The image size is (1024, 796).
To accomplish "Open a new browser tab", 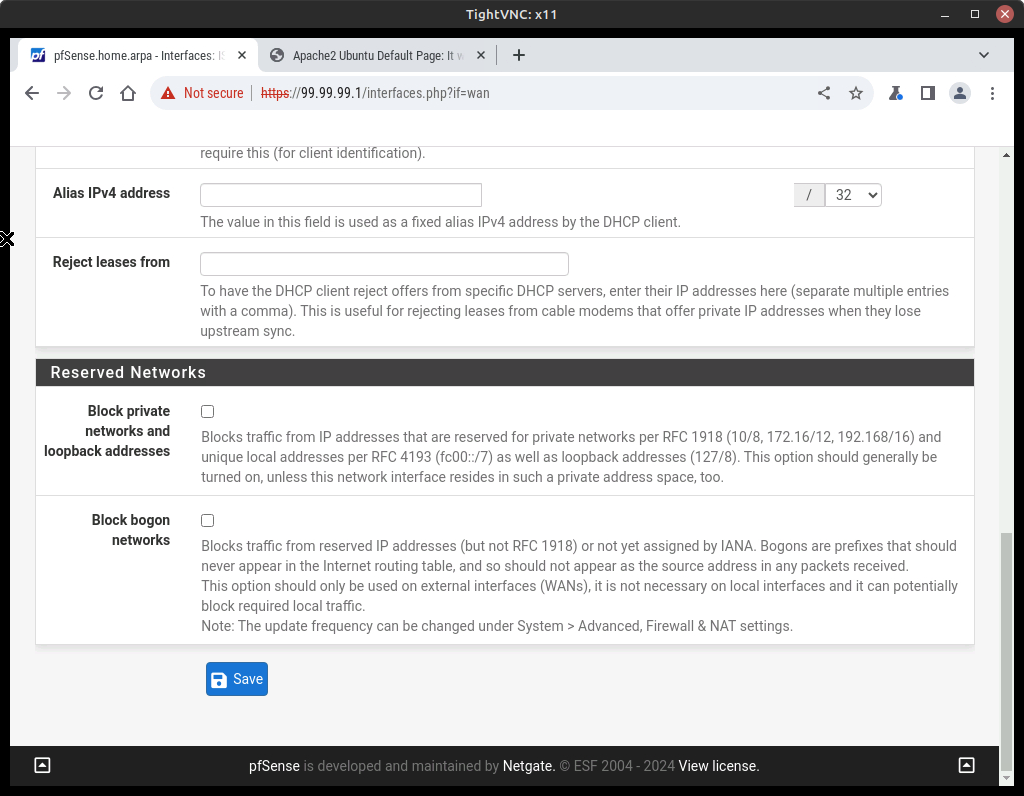I will point(519,56).
